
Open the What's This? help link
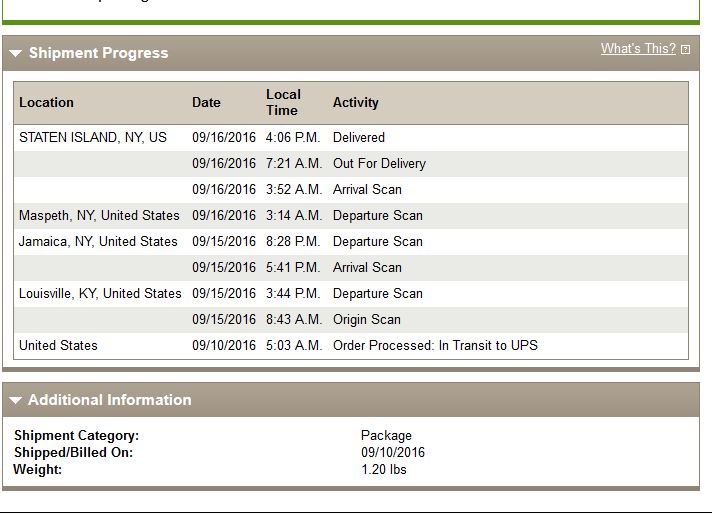(x=638, y=49)
